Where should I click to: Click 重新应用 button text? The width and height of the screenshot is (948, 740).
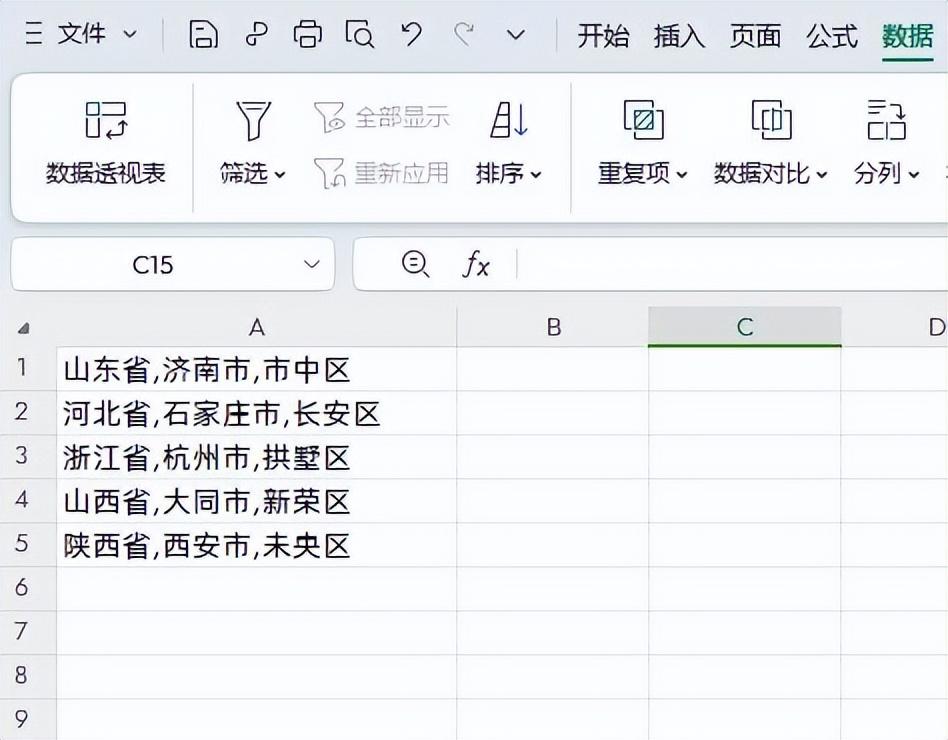pyautogui.click(x=401, y=174)
